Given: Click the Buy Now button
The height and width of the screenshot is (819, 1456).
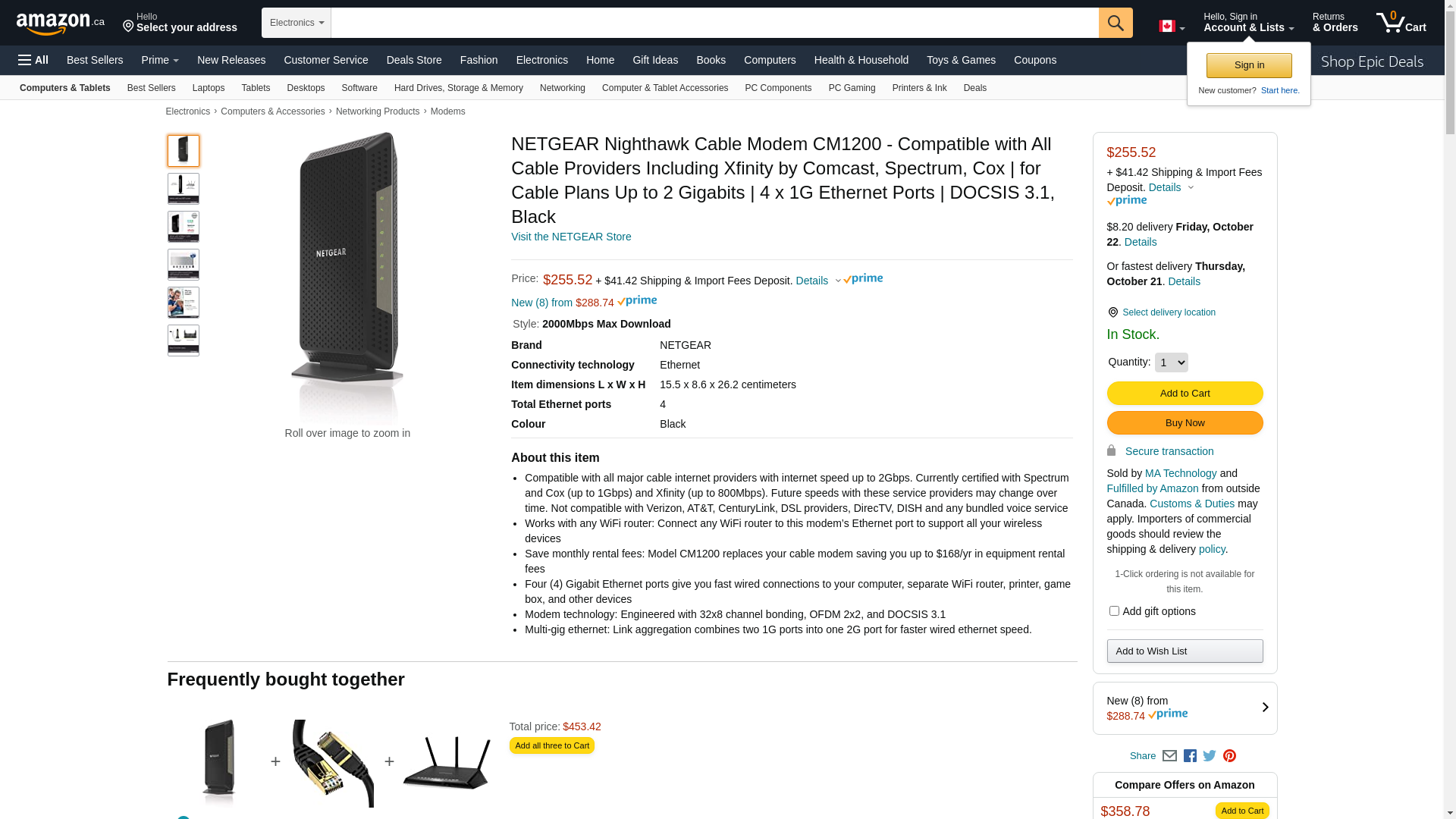Looking at the screenshot, I should pyautogui.click(x=1185, y=423).
